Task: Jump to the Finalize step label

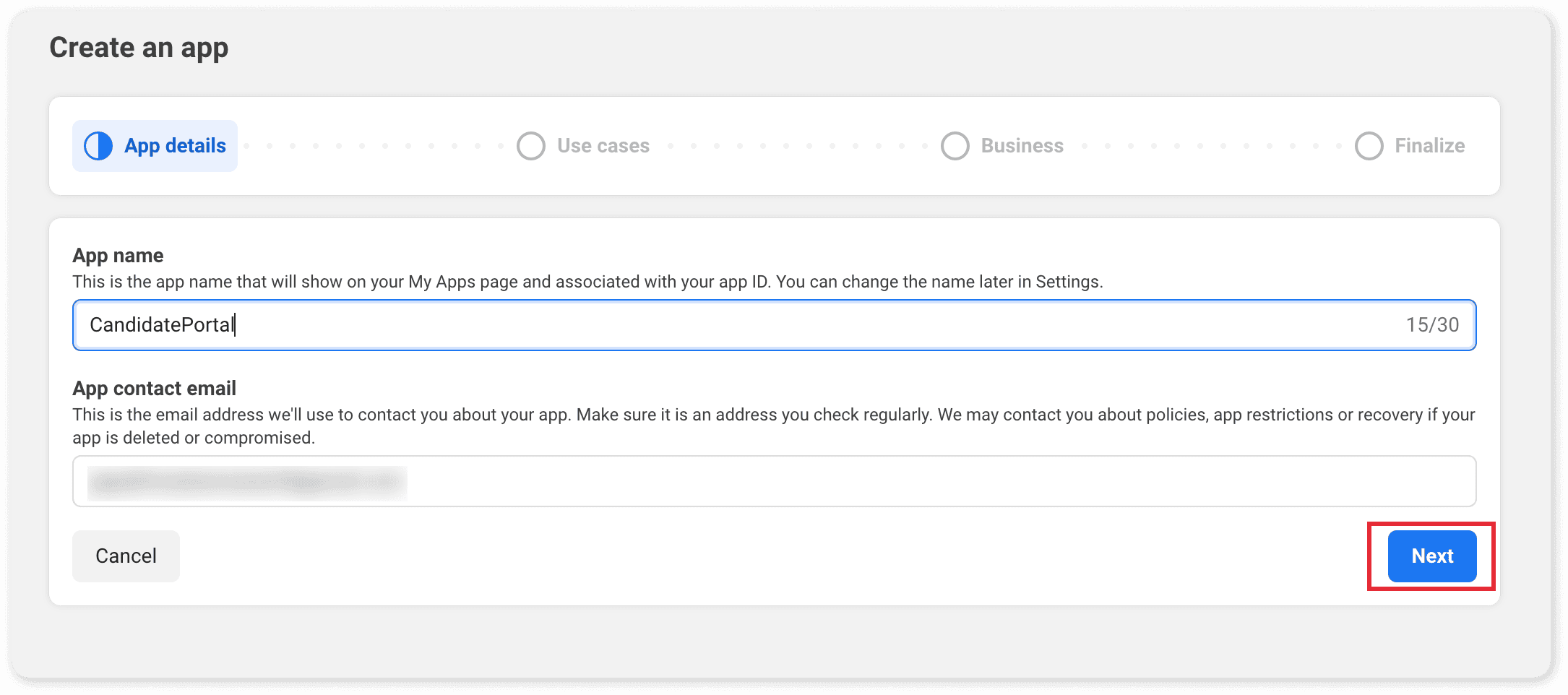Action: coord(1429,146)
